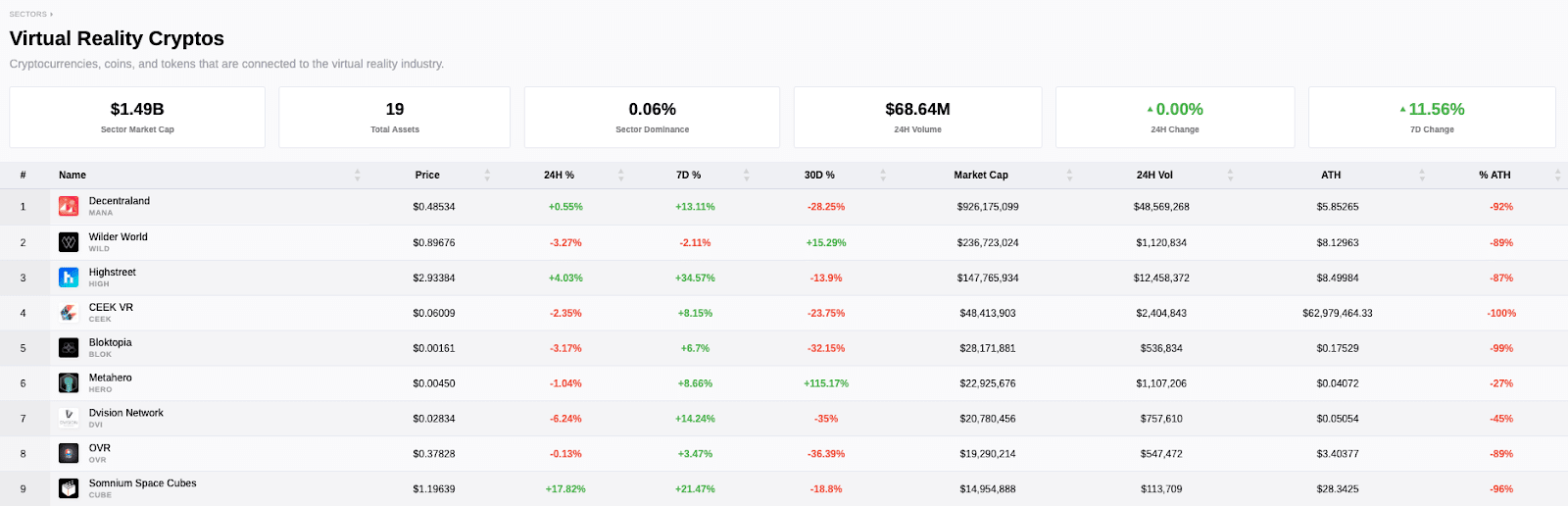Viewport: 1568px width, 506px height.
Task: Click Bloktopia price $0.00161
Action: 434,348
